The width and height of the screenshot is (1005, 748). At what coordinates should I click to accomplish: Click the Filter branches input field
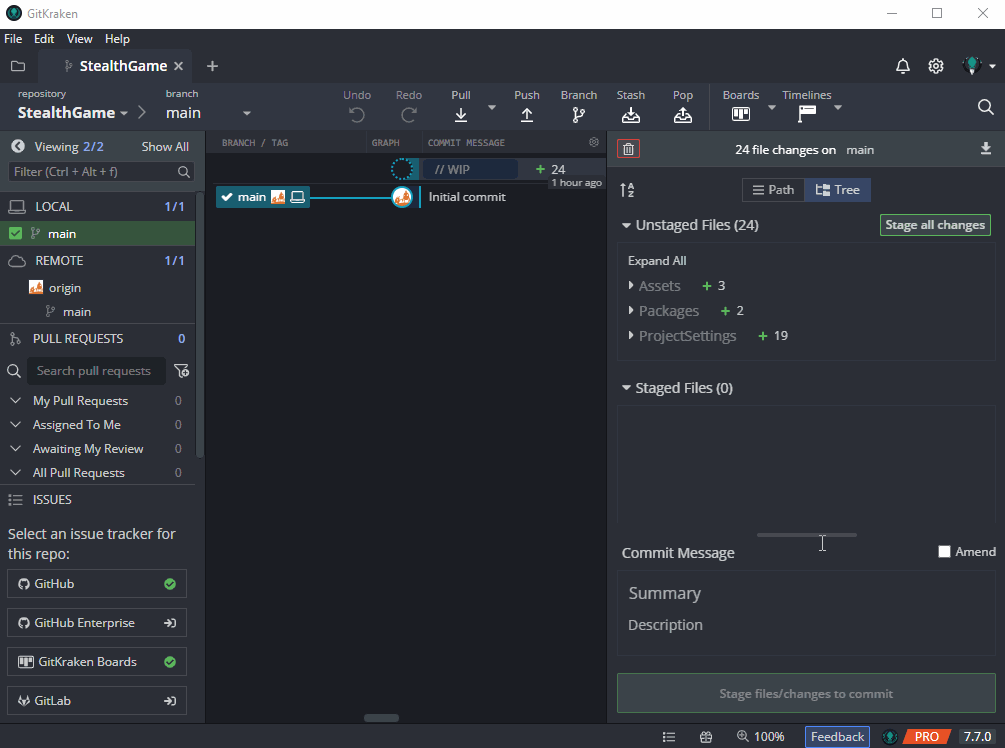[101, 172]
